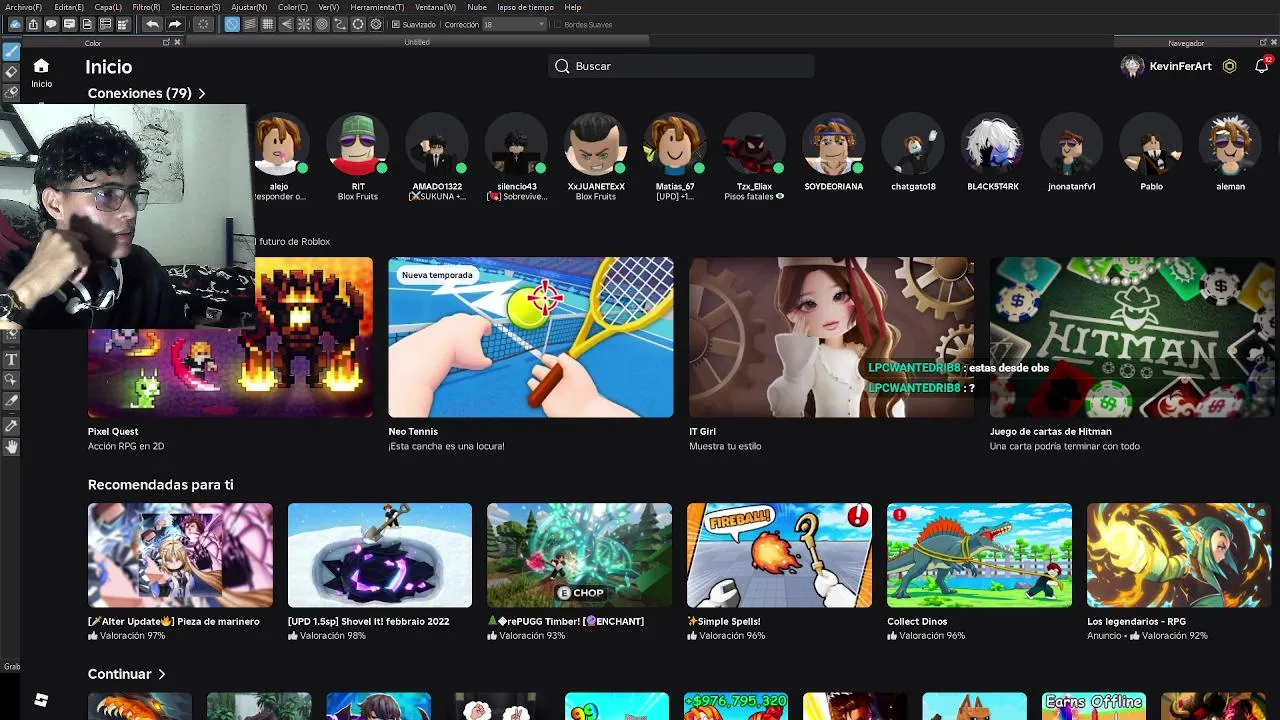This screenshot has height=720, width=1280.
Task: Expand the Continuar section chevron
Action: point(161,674)
